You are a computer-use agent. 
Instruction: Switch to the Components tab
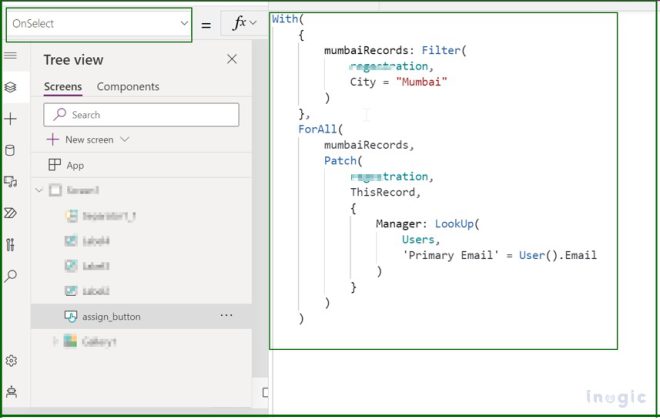(128, 87)
